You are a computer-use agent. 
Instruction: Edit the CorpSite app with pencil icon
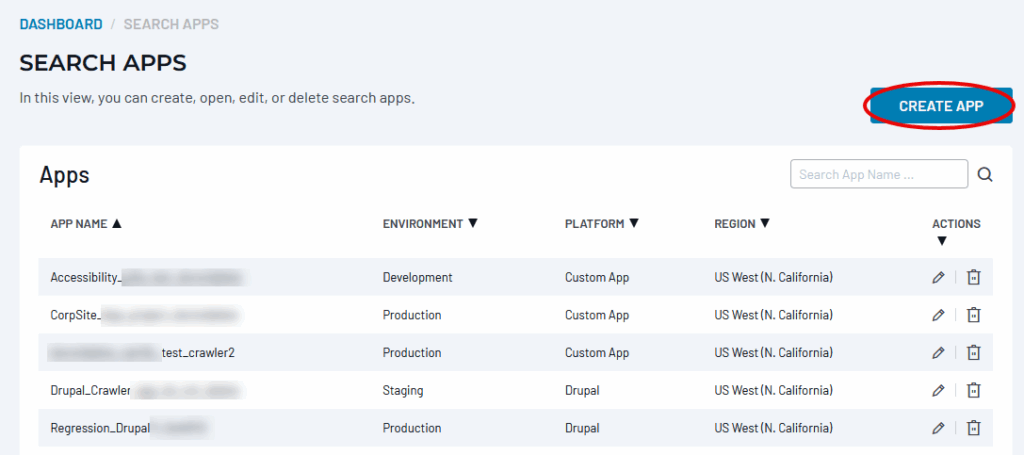click(x=938, y=315)
